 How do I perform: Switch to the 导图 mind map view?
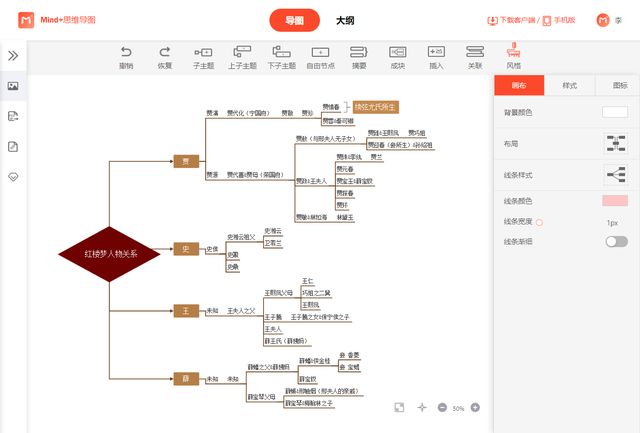point(294,20)
